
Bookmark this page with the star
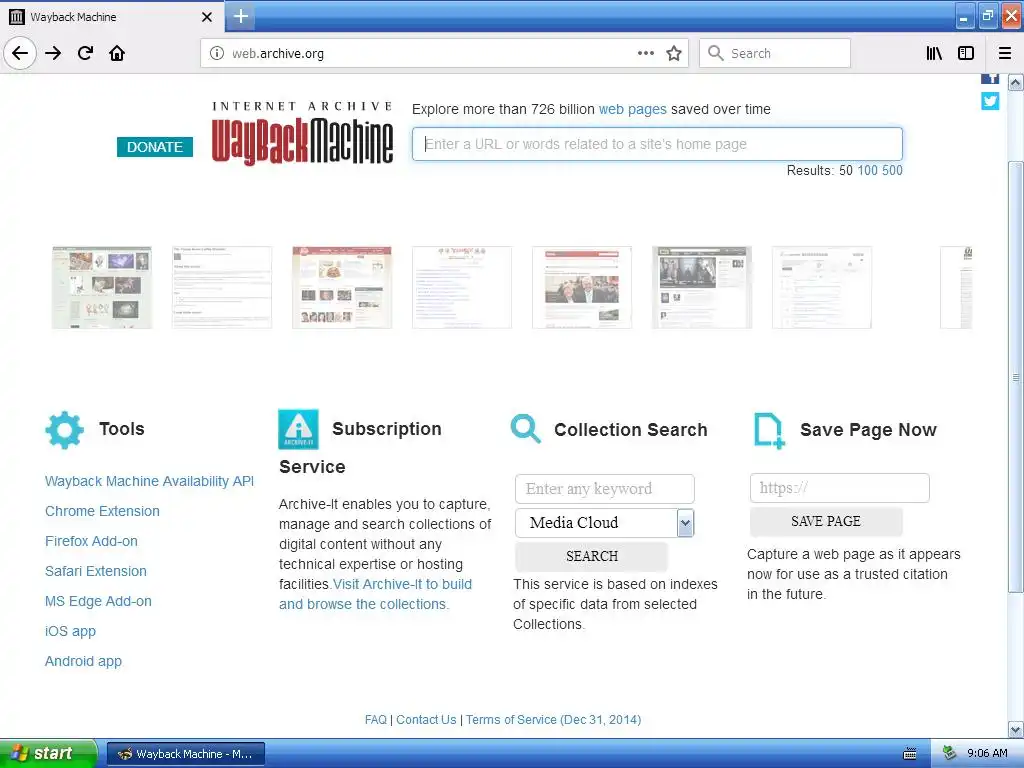coord(674,53)
